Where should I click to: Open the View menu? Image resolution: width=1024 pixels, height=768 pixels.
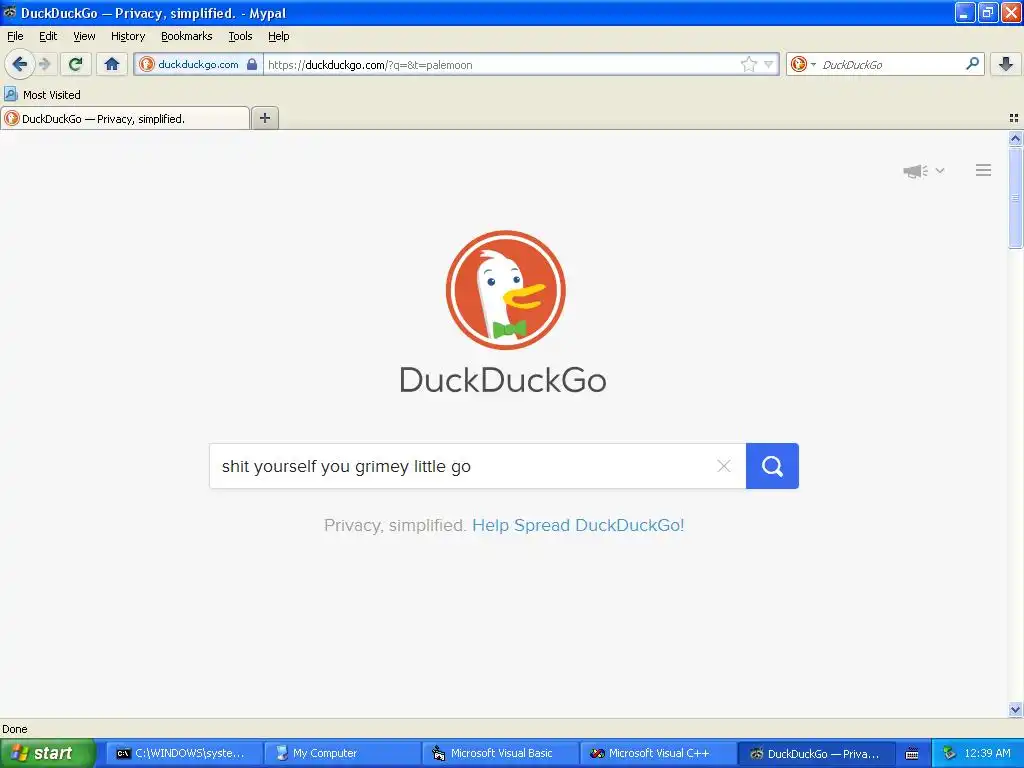[84, 36]
